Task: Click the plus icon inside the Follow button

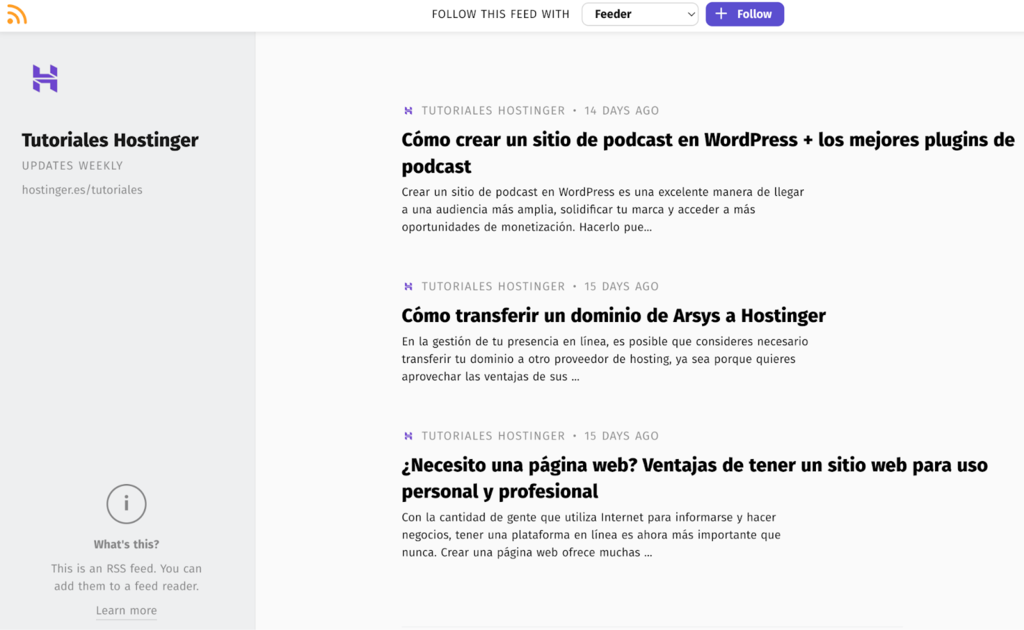Action: pyautogui.click(x=720, y=14)
